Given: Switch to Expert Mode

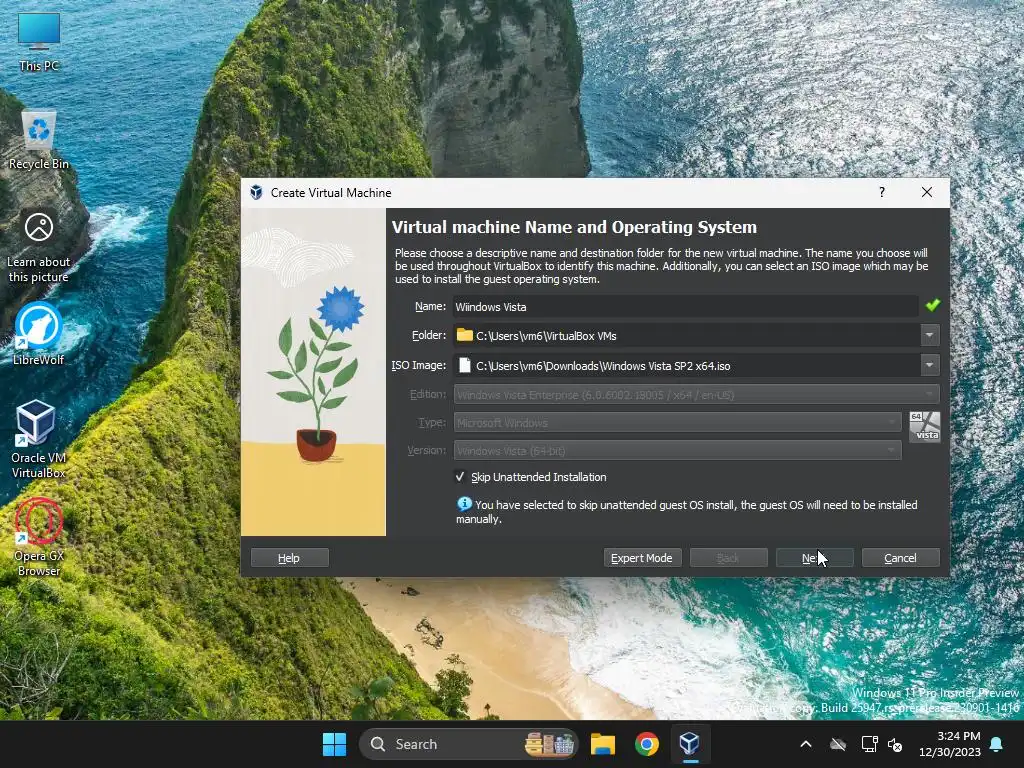Looking at the screenshot, I should (x=641, y=558).
